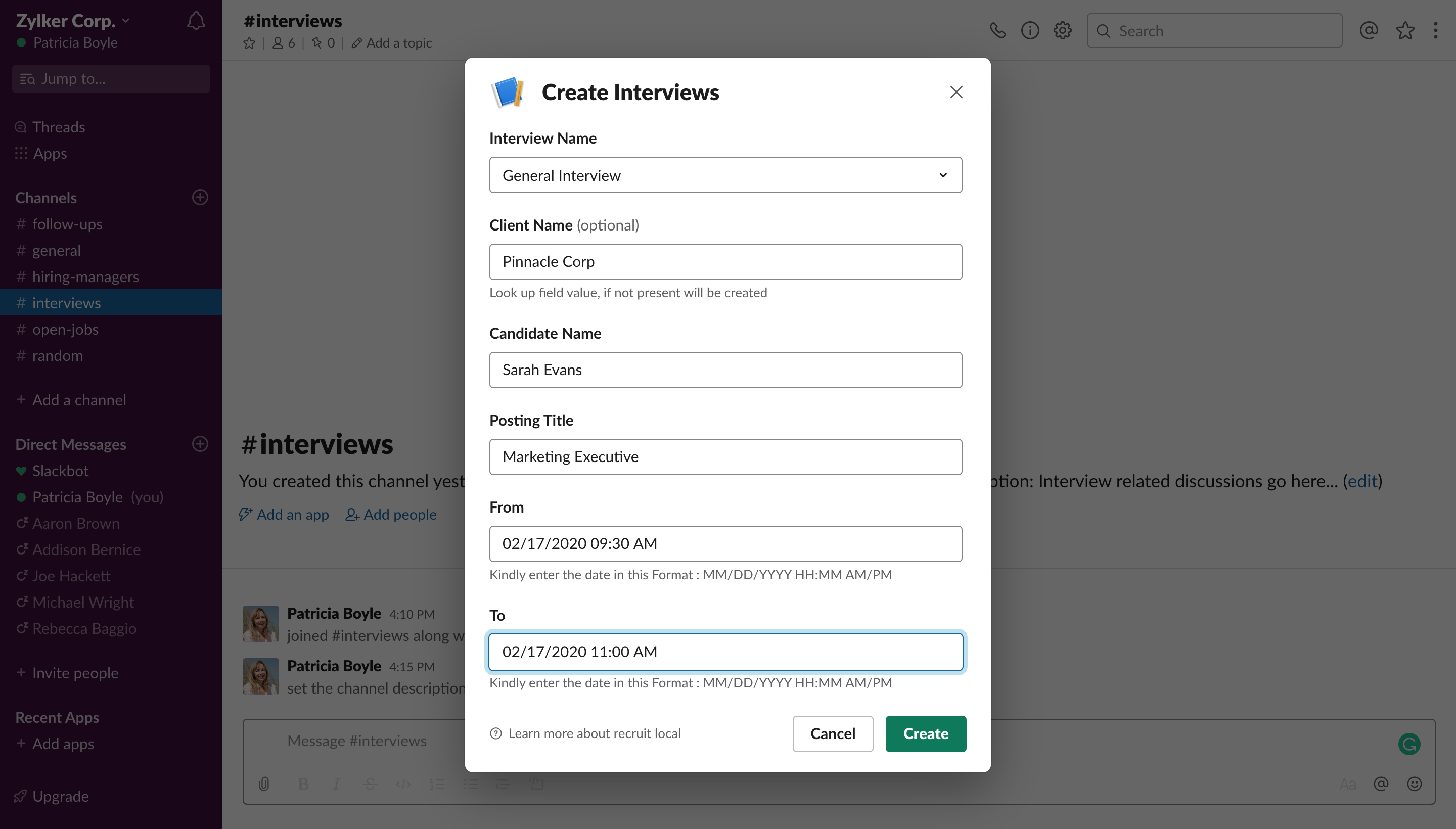Switch to the #hiring-managers channel

[x=85, y=277]
